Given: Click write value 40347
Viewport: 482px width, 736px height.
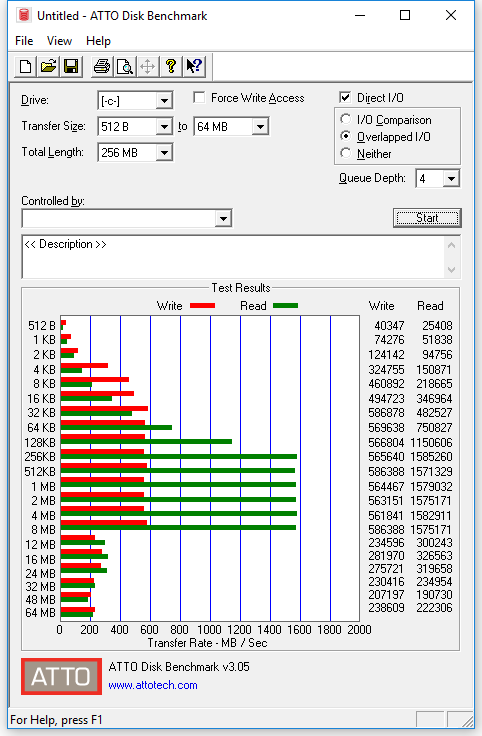Looking at the screenshot, I should 389,325.
